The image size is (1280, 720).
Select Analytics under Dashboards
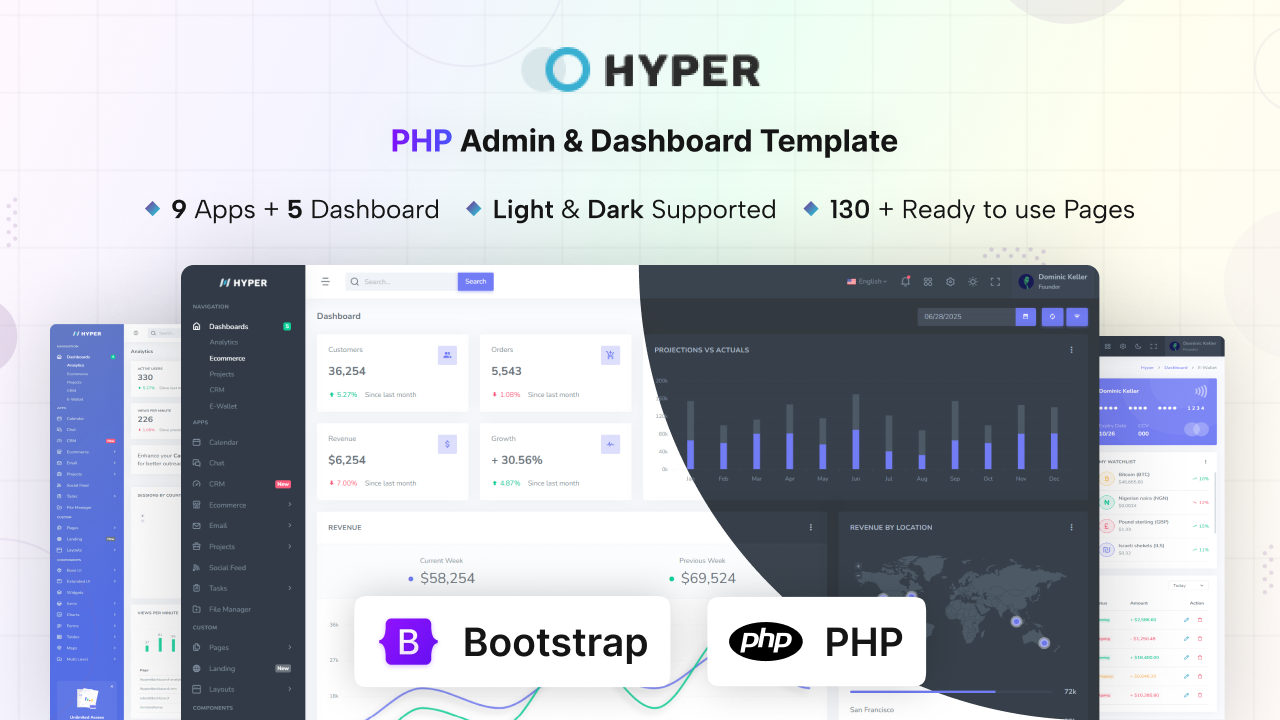[224, 342]
